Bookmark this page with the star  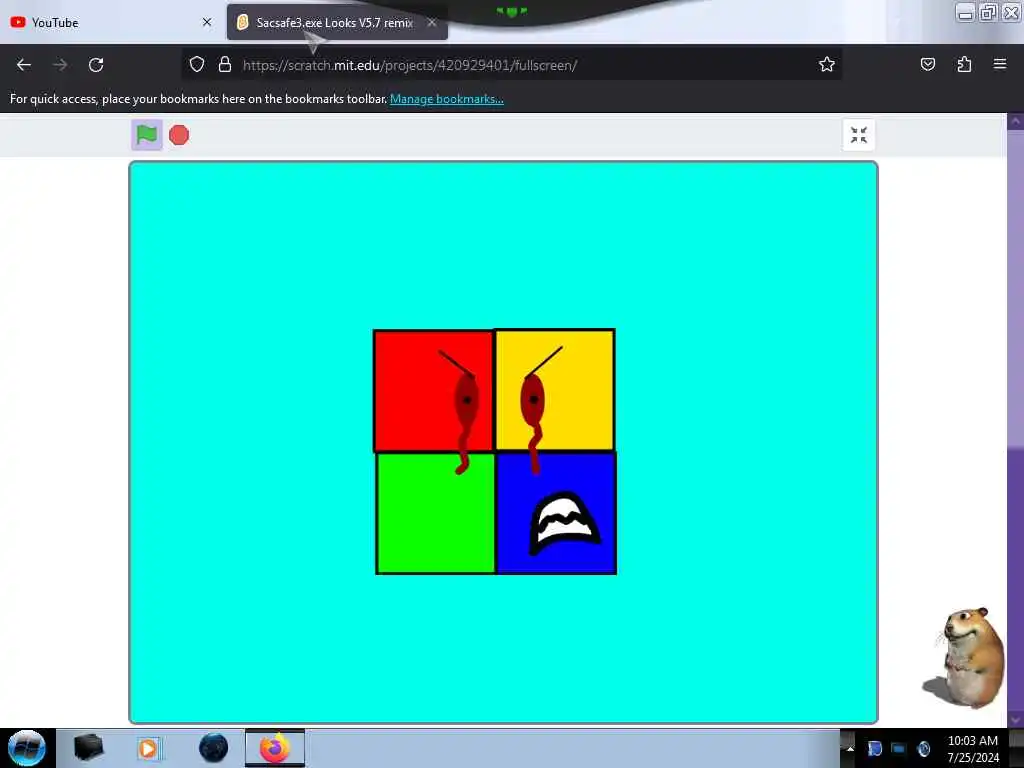point(827,64)
